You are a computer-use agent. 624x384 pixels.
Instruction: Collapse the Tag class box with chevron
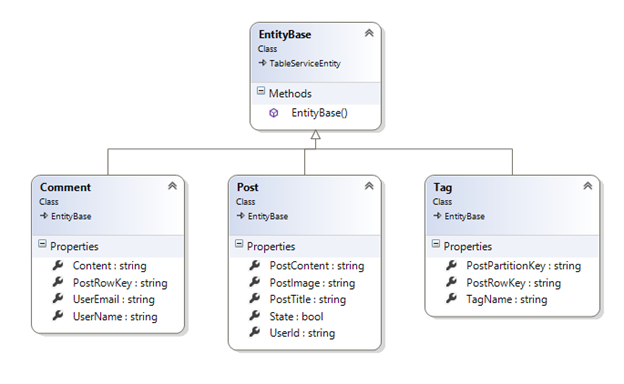pos(587,186)
